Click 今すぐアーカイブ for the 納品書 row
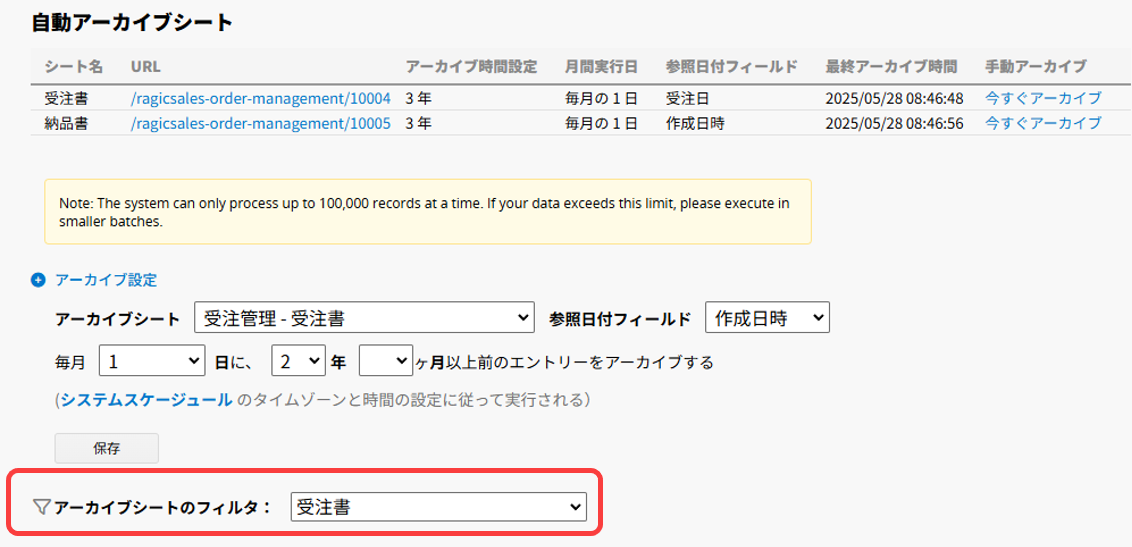1132x547 pixels. click(x=1043, y=123)
